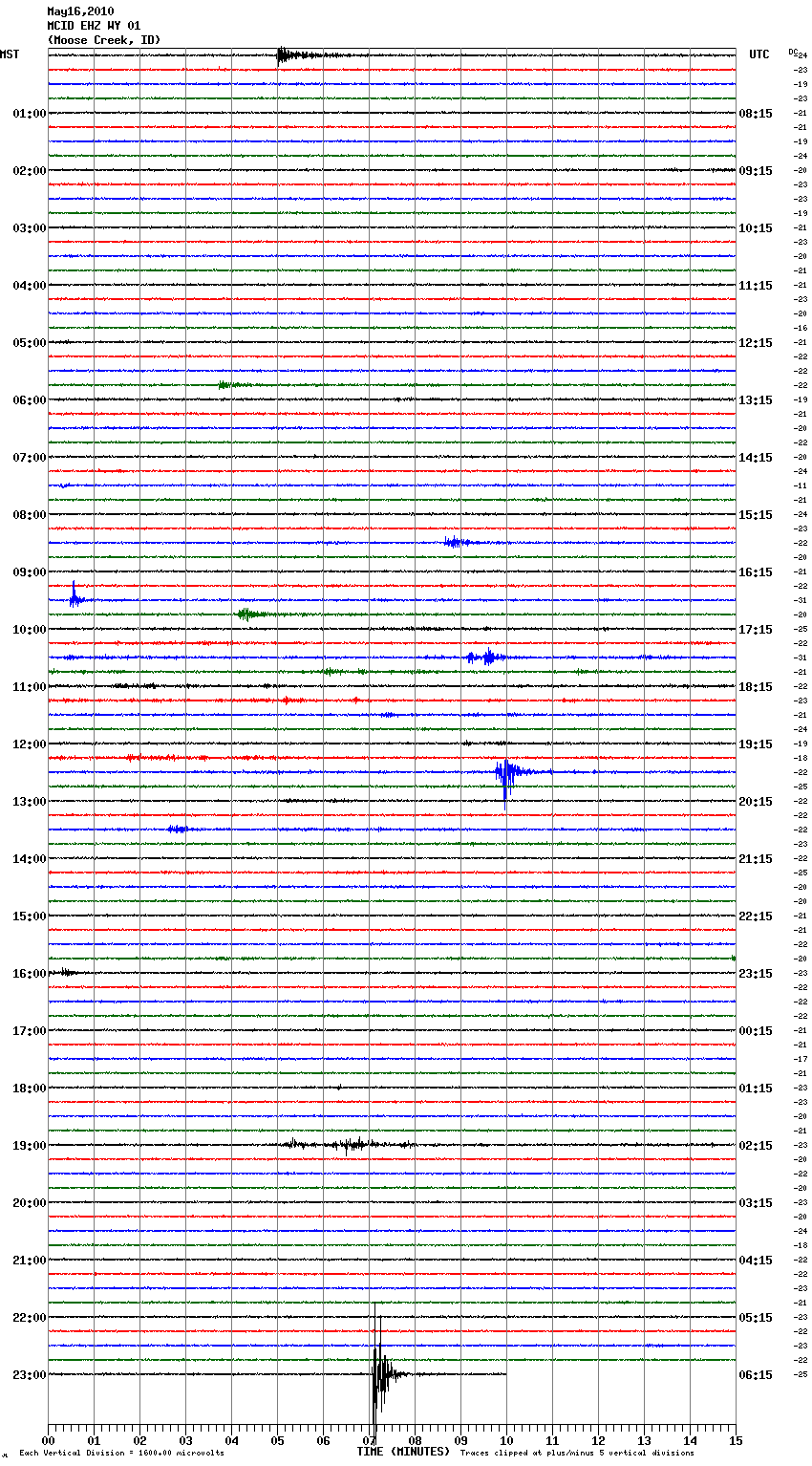
Task: Select the 13:00 MST time label
Action: point(29,802)
